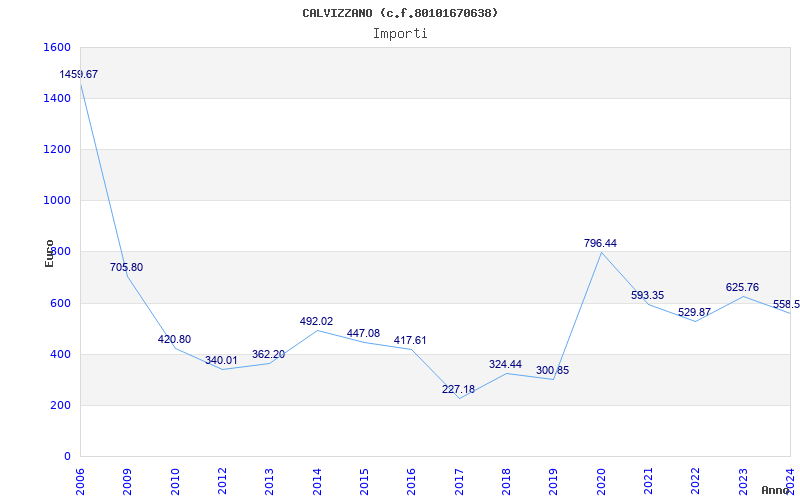Image resolution: width=800 pixels, height=500 pixels.
Task: Click the 529.87 data label
Action: [x=694, y=313]
